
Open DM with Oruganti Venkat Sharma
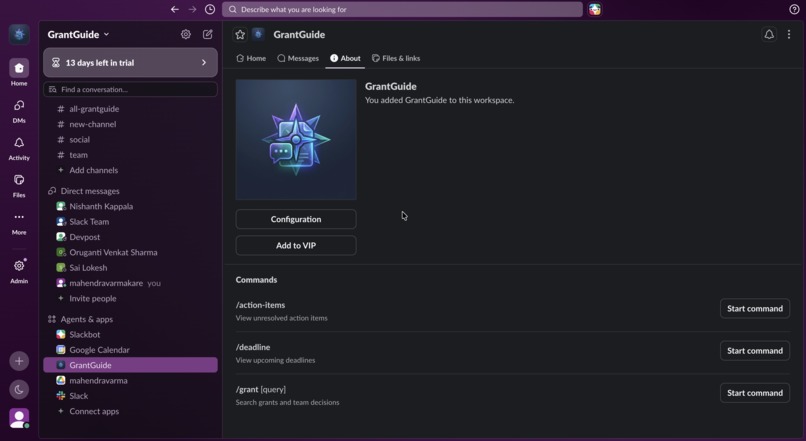pyautogui.click(x=131, y=252)
